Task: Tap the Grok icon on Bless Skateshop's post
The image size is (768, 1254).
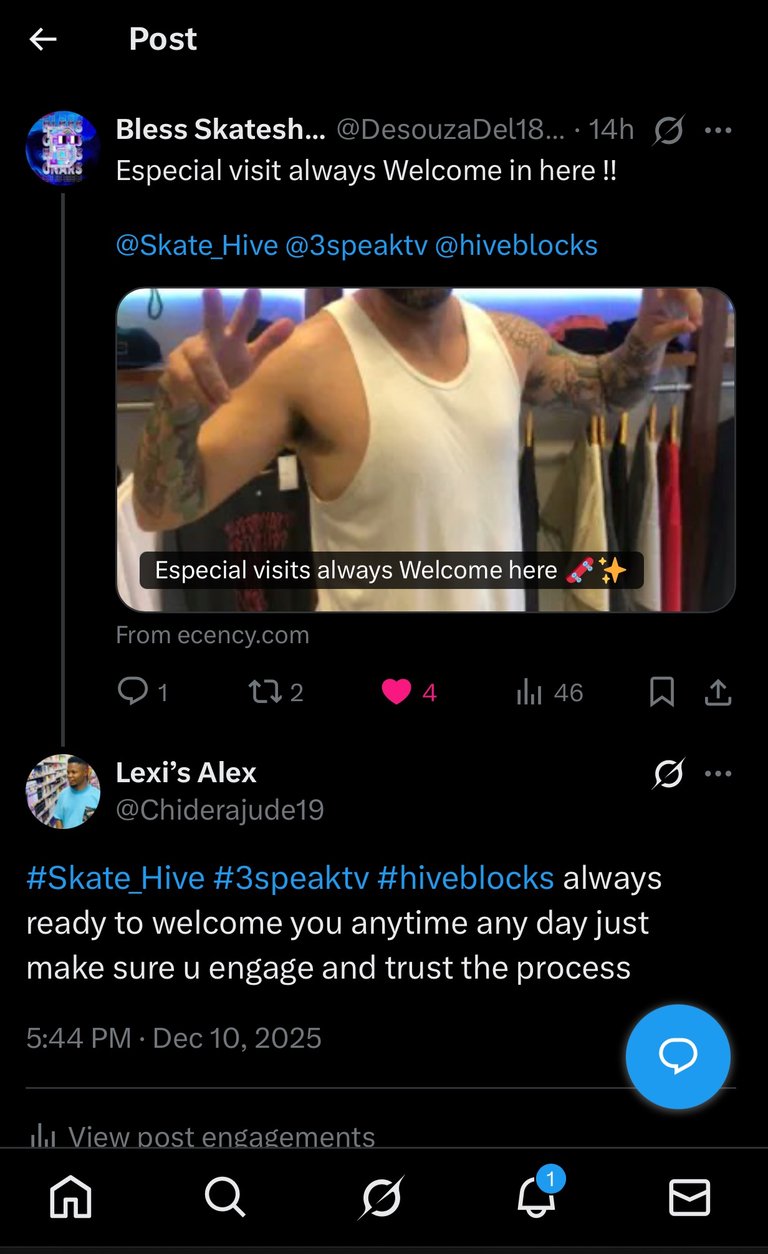Action: (668, 130)
